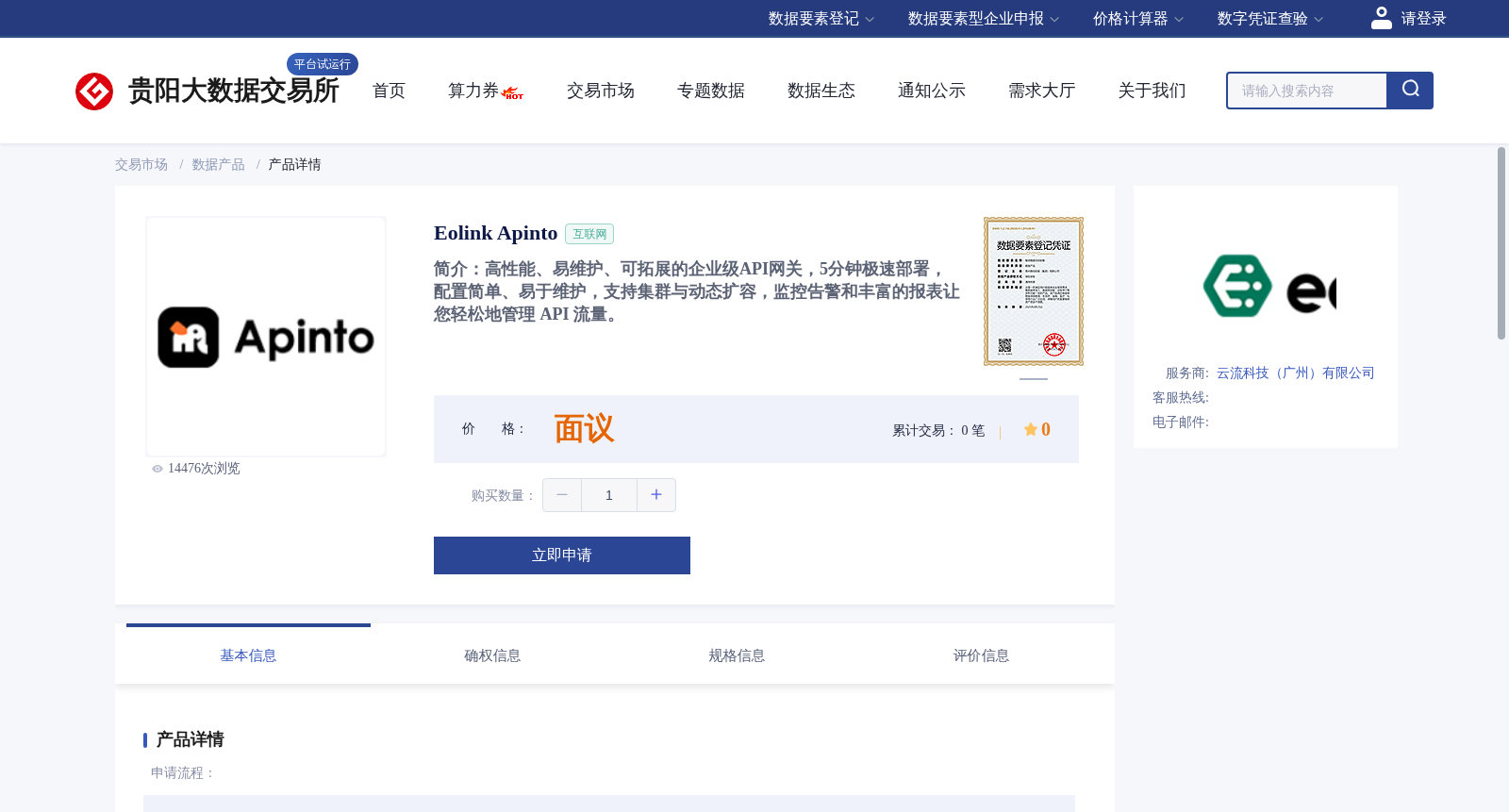Click the Apinto product image
The width and height of the screenshot is (1509, 812).
coord(266,337)
